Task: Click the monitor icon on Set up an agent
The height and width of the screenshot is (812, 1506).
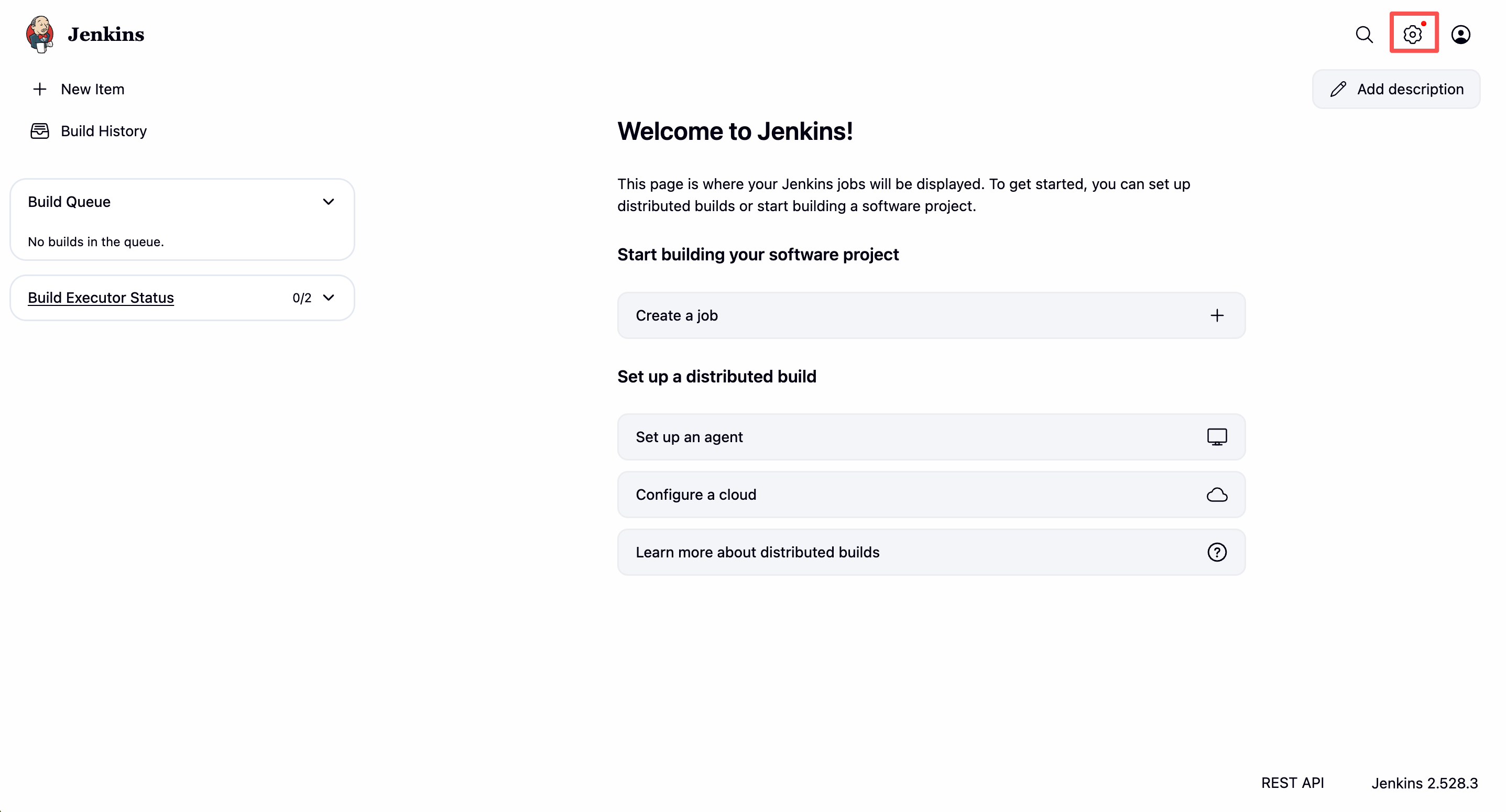Action: (x=1217, y=437)
